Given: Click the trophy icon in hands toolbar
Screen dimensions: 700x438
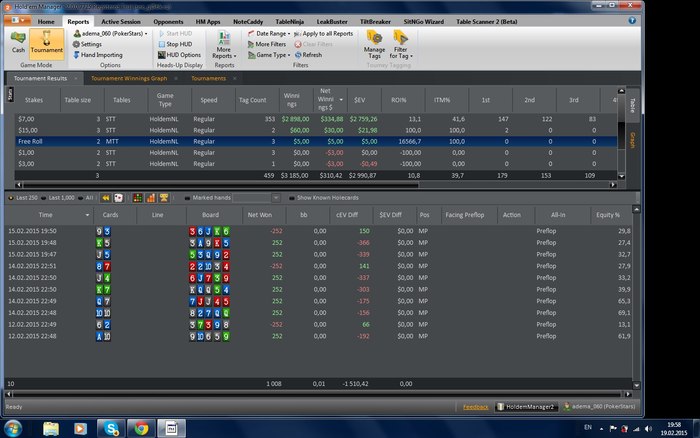Looking at the screenshot, I should (x=164, y=198).
